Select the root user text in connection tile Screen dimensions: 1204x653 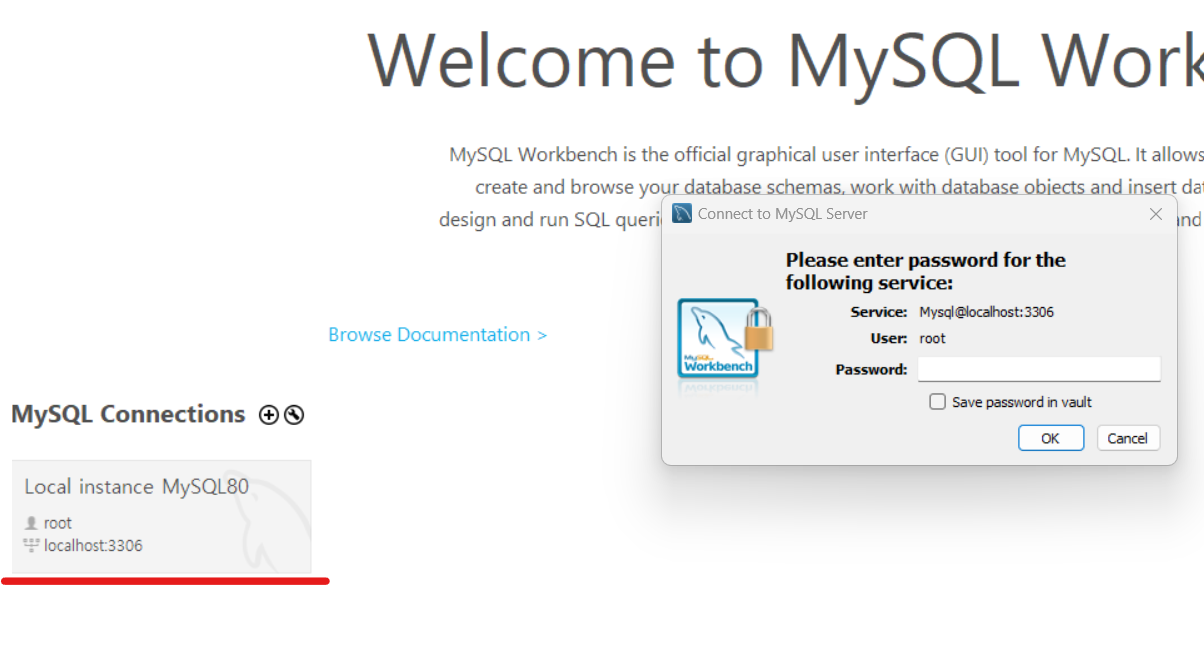point(58,523)
